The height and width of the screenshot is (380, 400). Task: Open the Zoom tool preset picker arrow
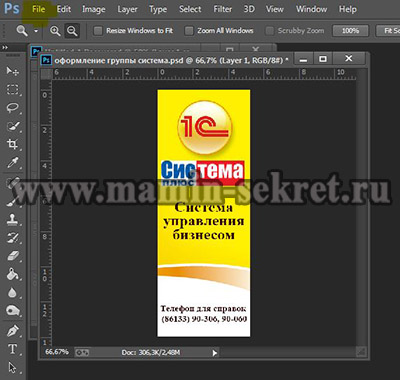[x=36, y=31]
